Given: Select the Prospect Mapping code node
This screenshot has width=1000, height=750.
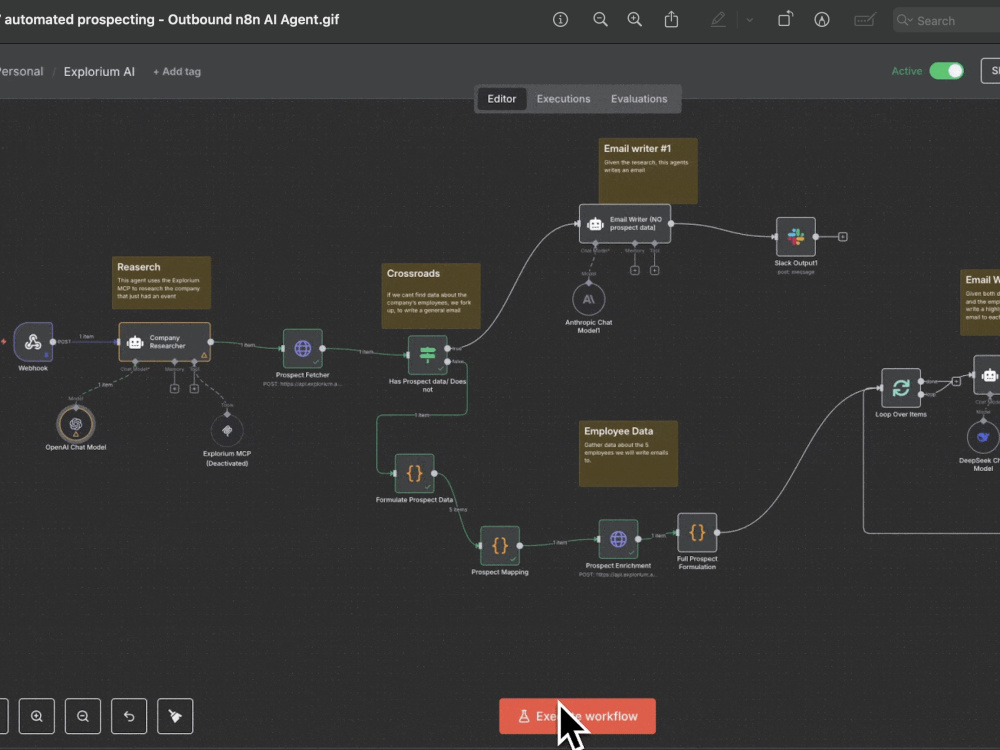Looking at the screenshot, I should 500,545.
